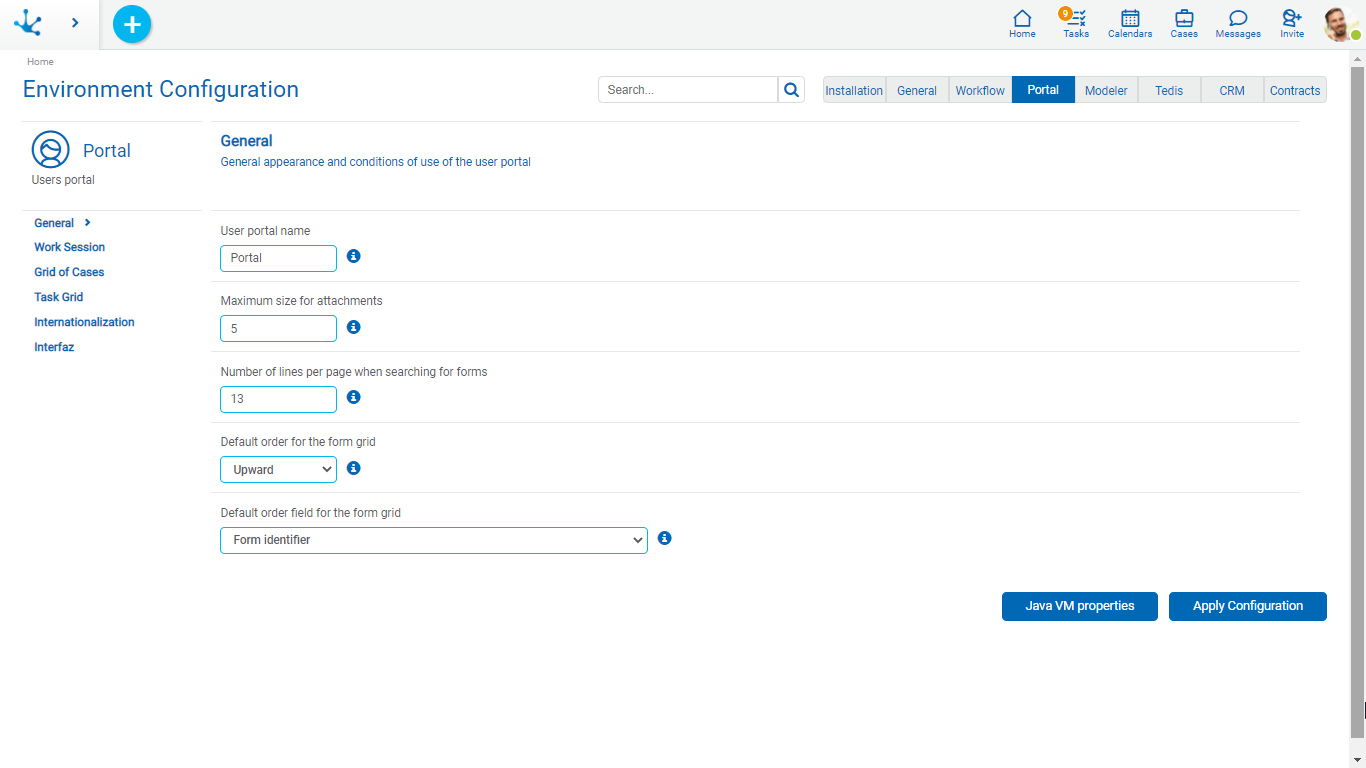
Task: Click the Apply Configuration button
Action: (1247, 606)
